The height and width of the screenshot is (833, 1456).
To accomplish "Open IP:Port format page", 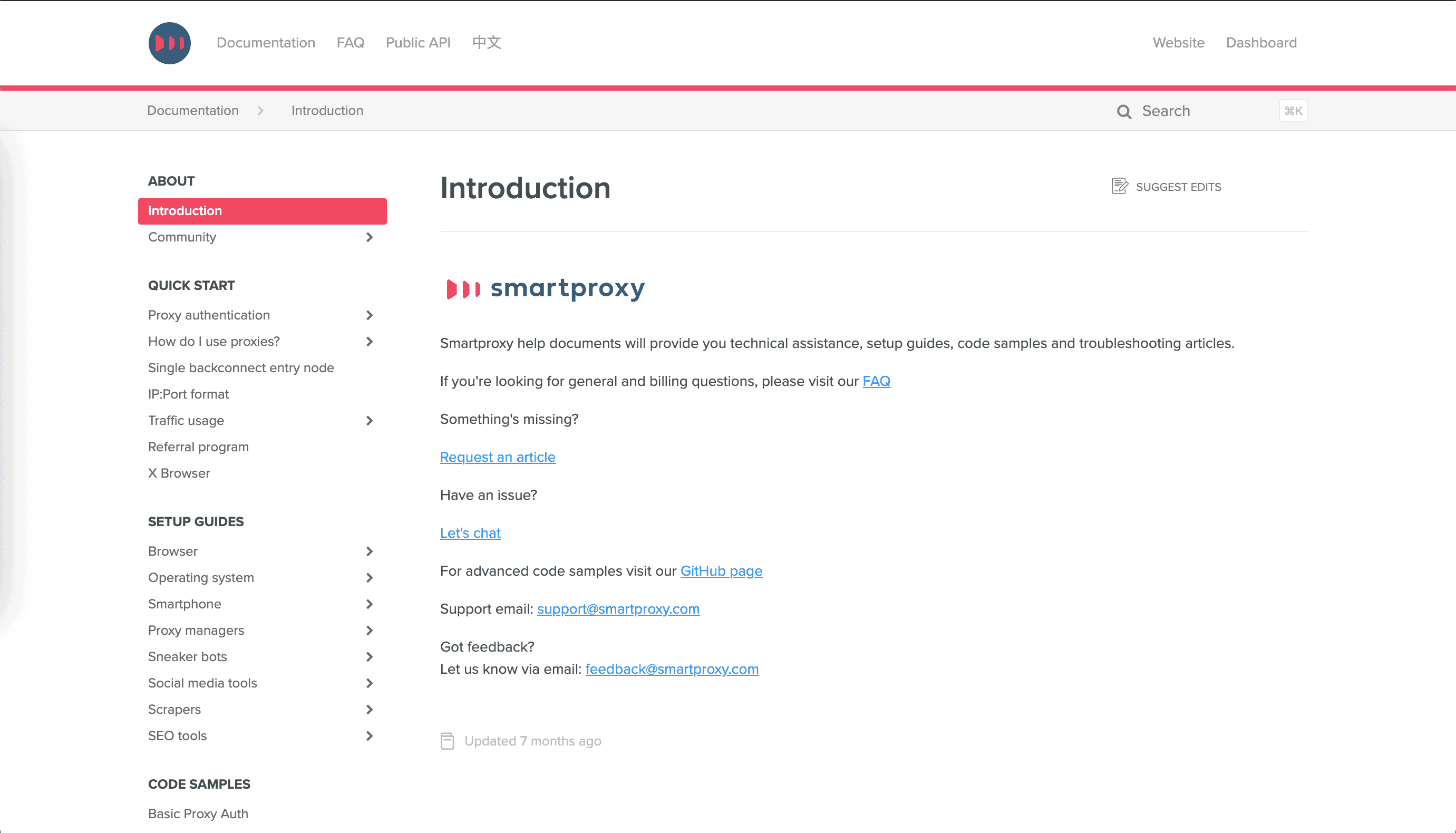I will [x=188, y=394].
